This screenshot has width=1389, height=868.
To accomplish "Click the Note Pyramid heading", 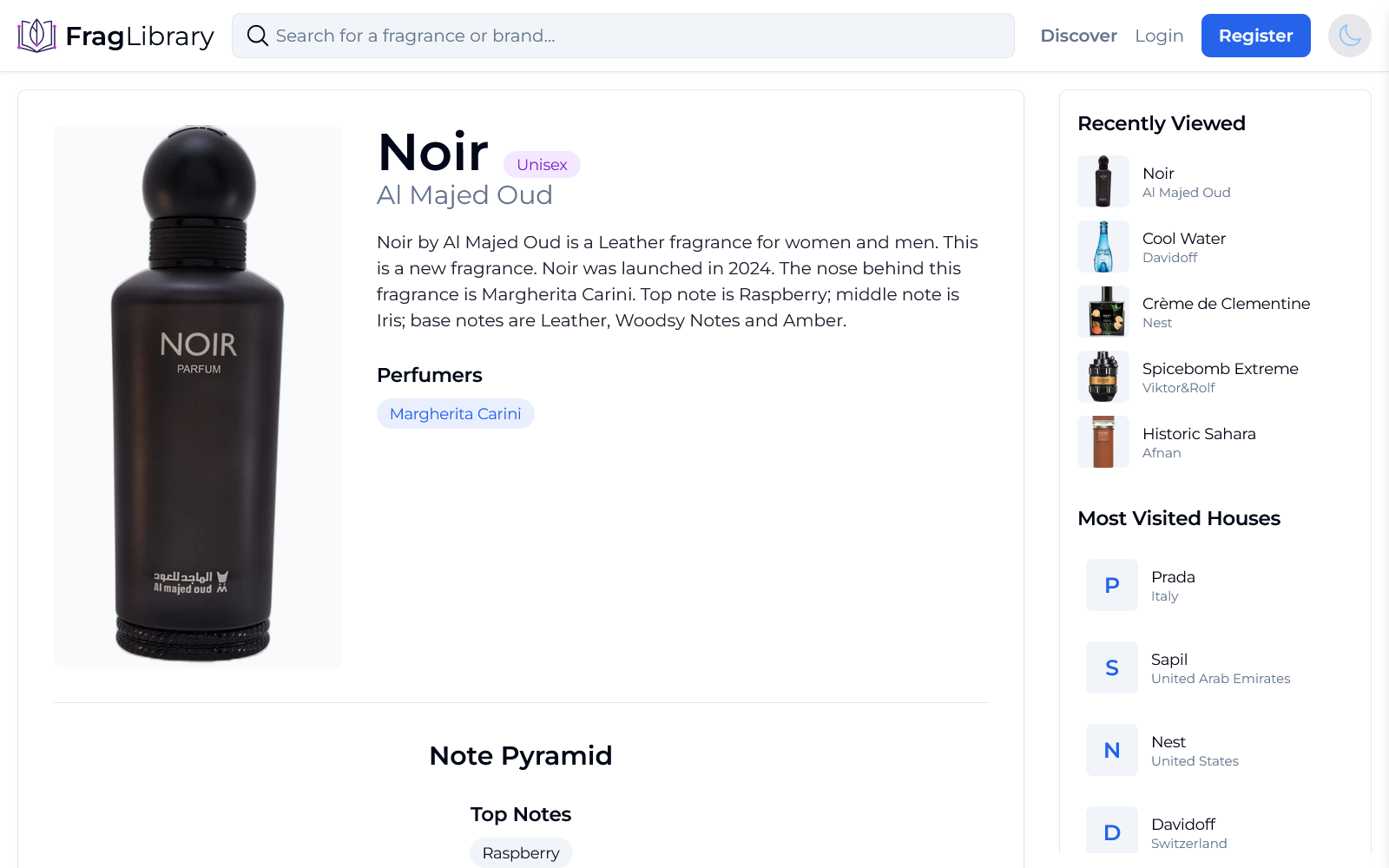I will 521,756.
